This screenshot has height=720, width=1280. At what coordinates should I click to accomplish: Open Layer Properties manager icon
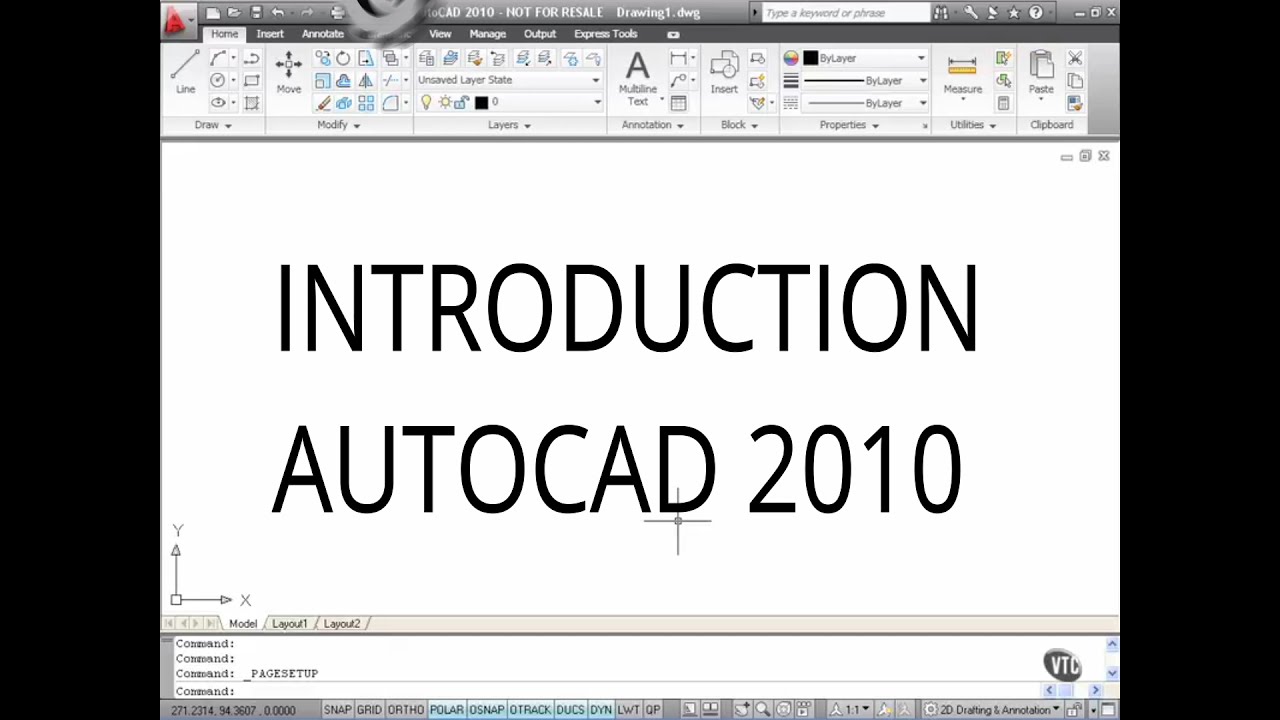point(426,58)
